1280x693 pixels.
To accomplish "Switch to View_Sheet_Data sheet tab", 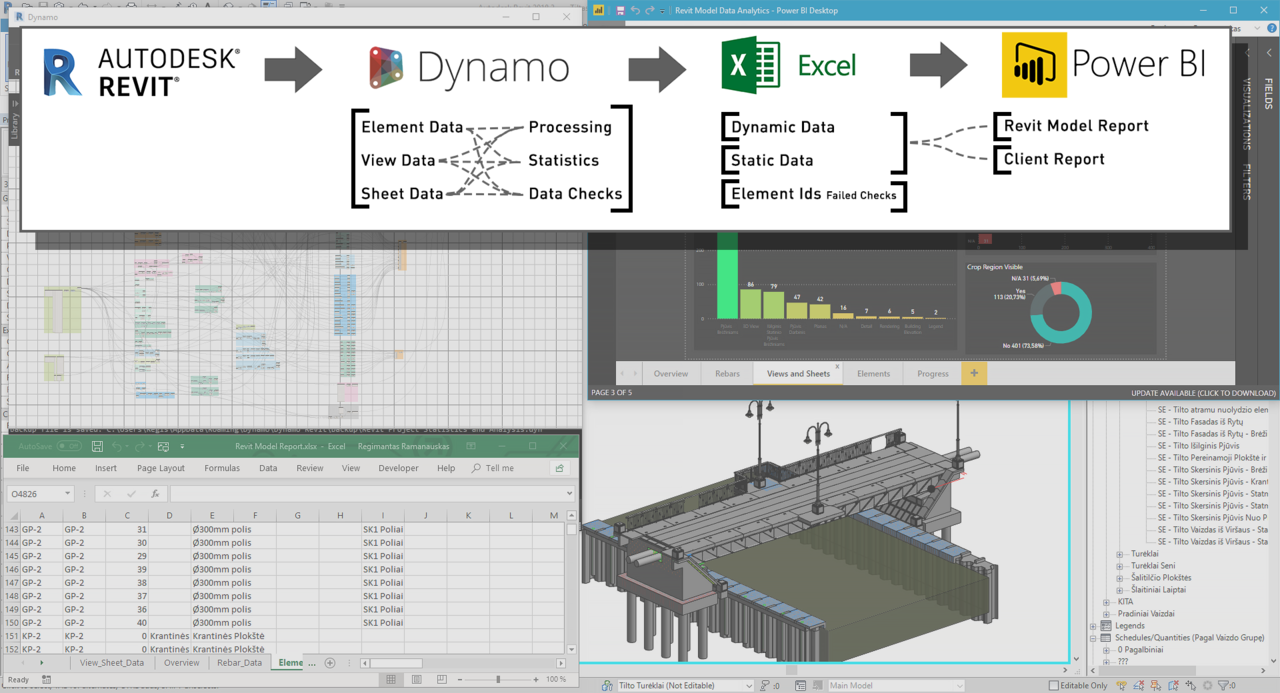I will pos(111,663).
